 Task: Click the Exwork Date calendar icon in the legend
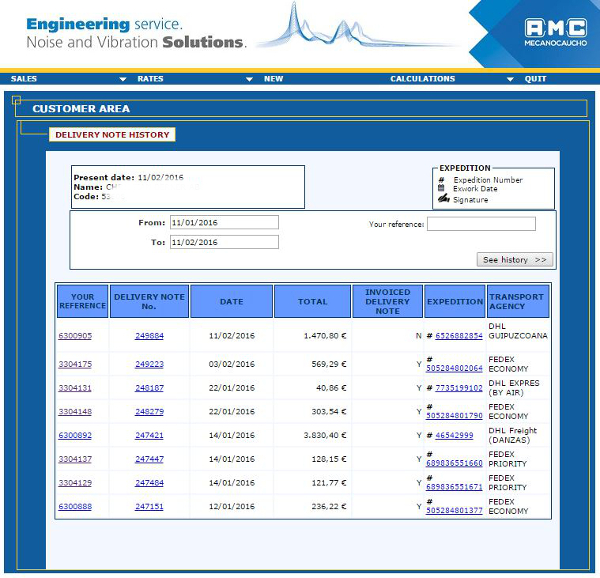click(441, 188)
